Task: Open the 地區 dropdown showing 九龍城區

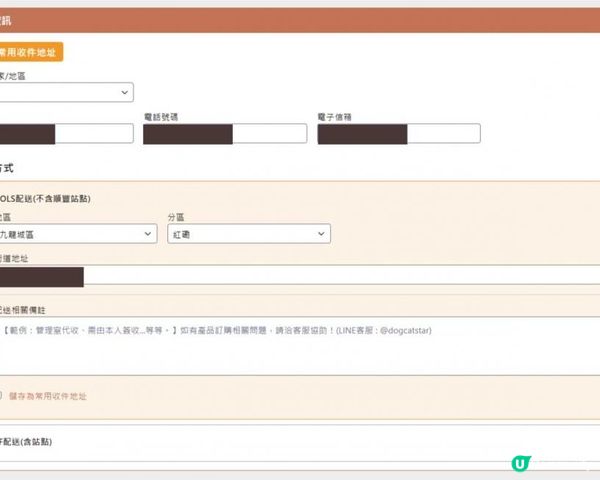Action: [78, 234]
